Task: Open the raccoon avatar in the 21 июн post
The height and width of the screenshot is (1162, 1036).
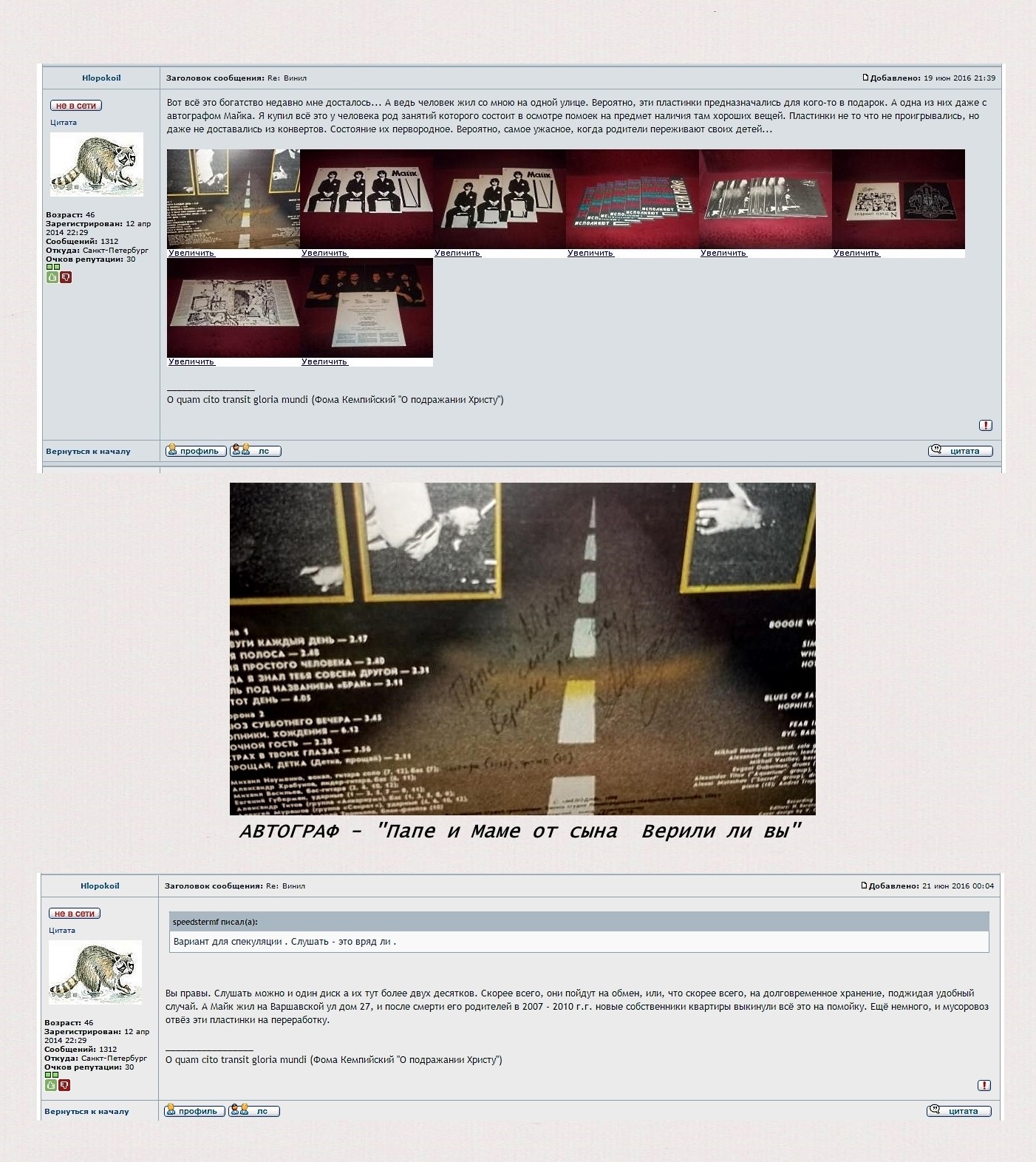Action: [x=95, y=972]
